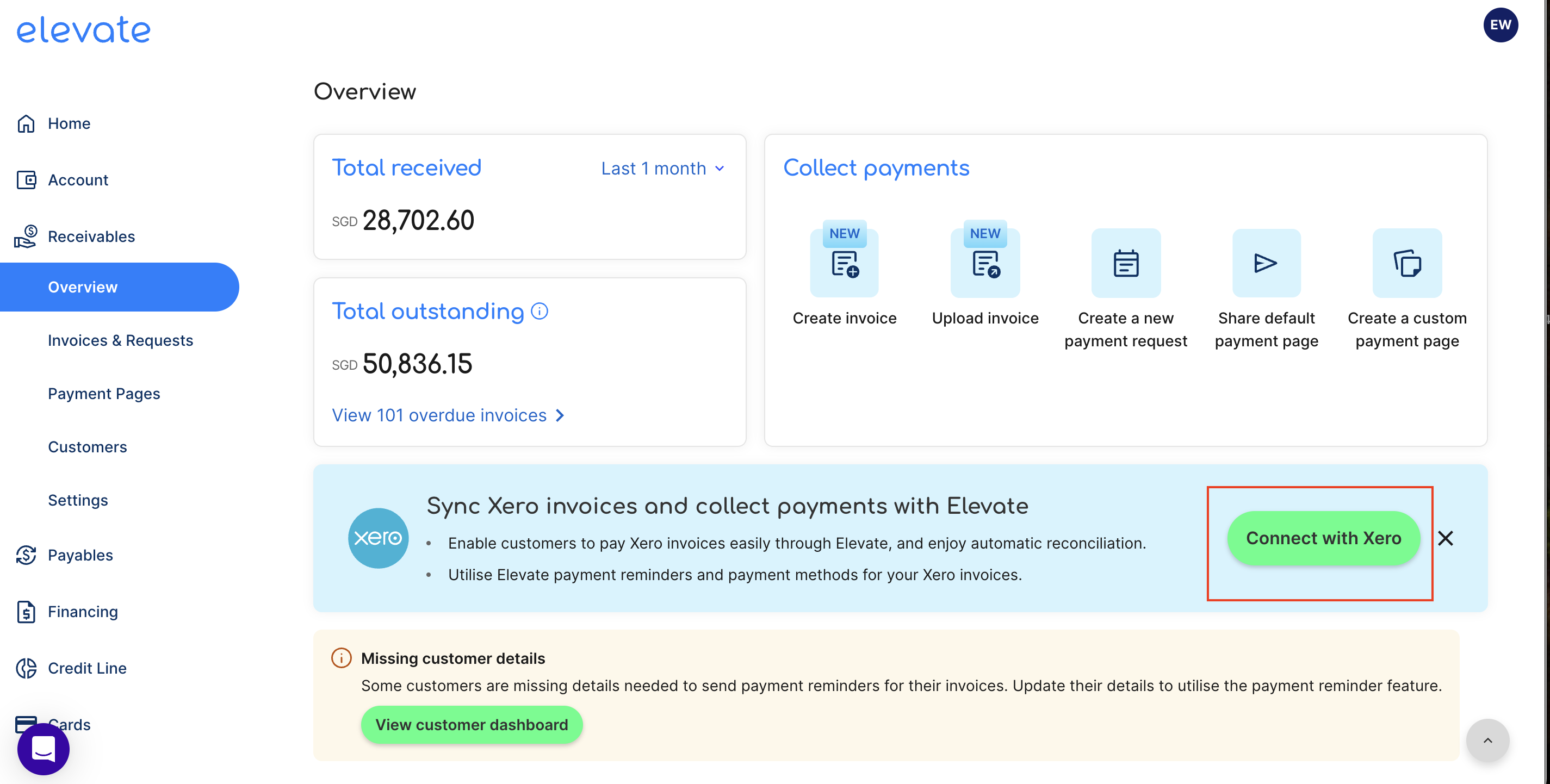Open the EW user avatar menu

[x=1500, y=25]
